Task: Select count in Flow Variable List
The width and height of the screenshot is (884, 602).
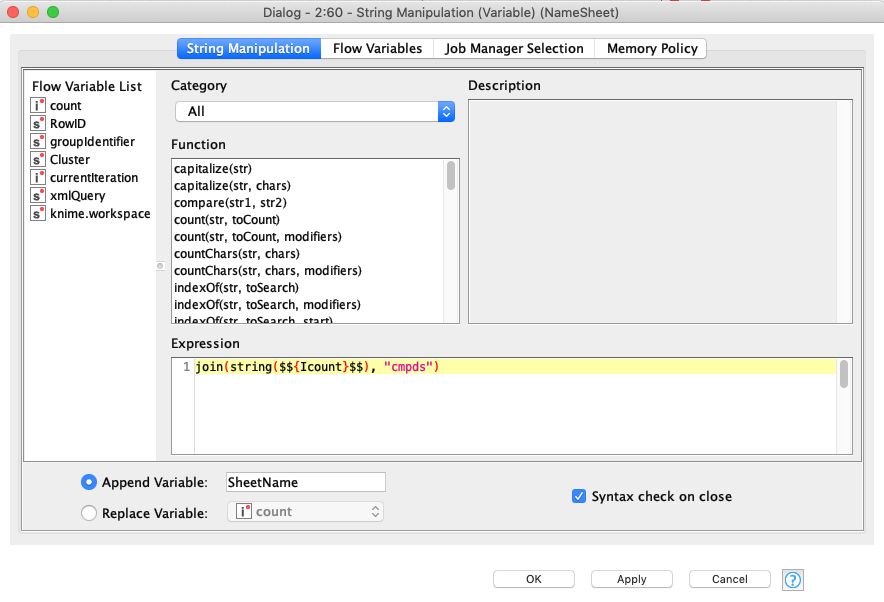Action: (65, 105)
